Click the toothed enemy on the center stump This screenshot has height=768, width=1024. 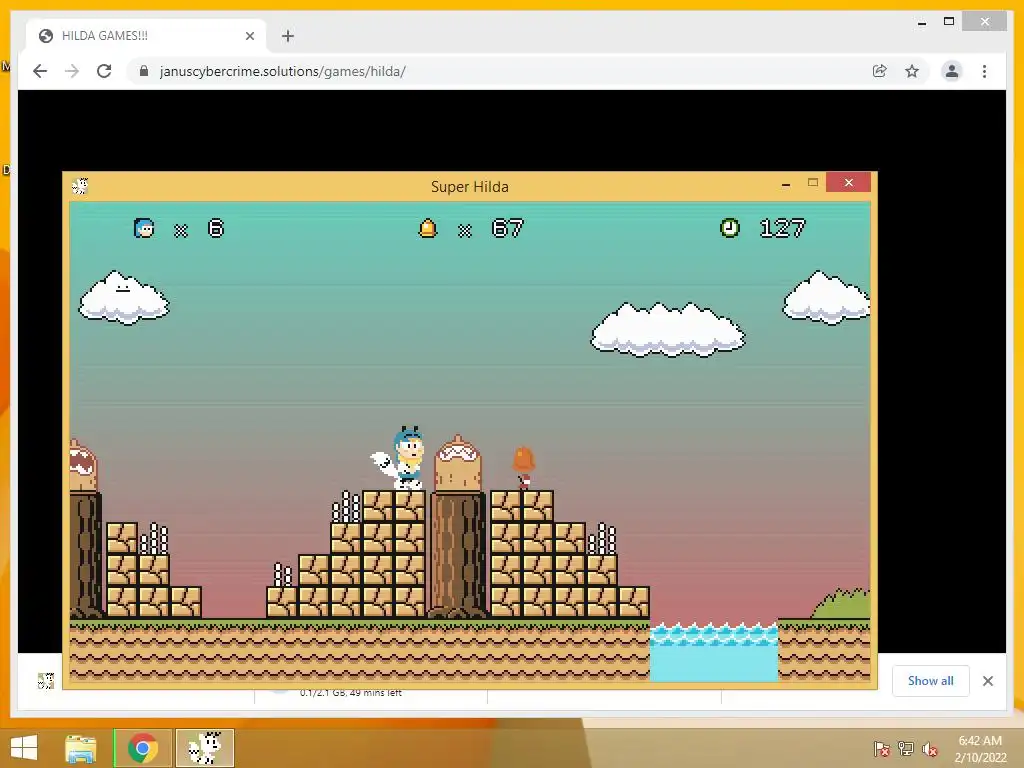coord(458,464)
